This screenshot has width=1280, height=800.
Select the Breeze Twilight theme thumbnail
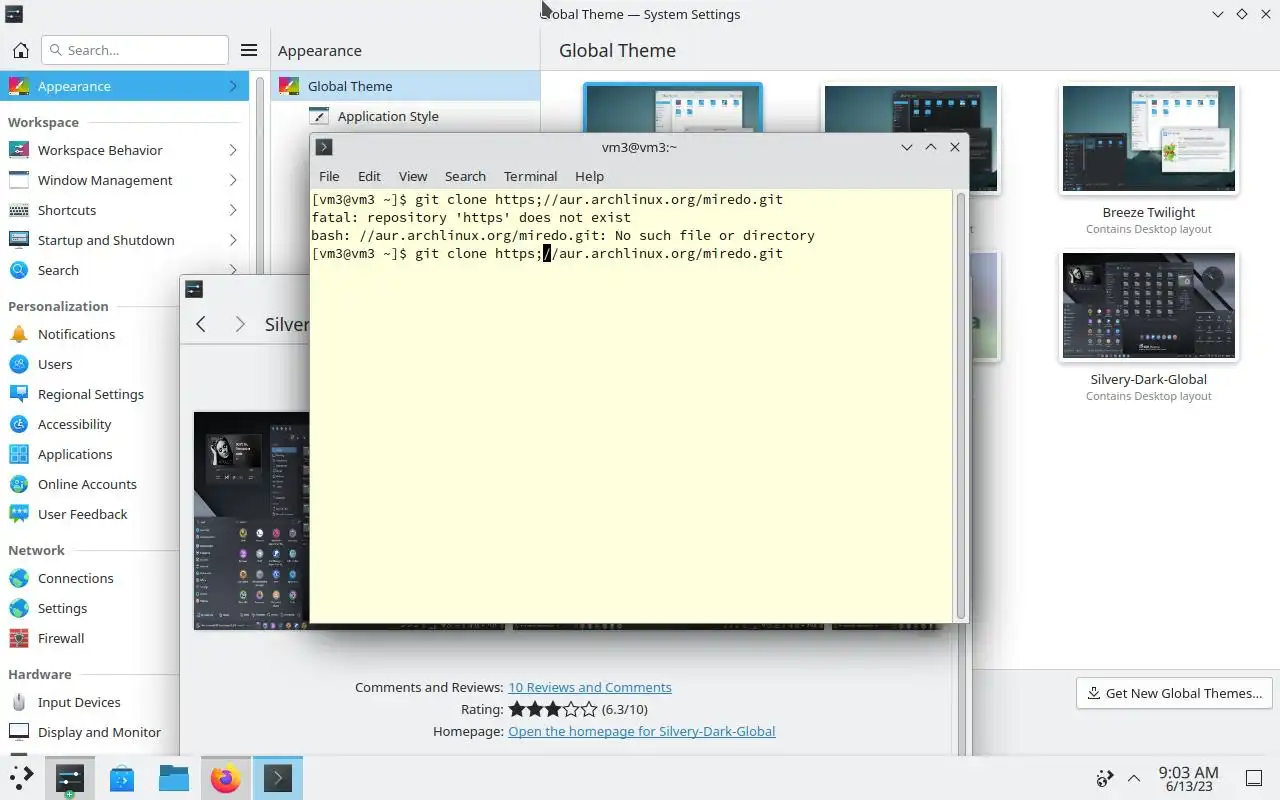click(1149, 139)
